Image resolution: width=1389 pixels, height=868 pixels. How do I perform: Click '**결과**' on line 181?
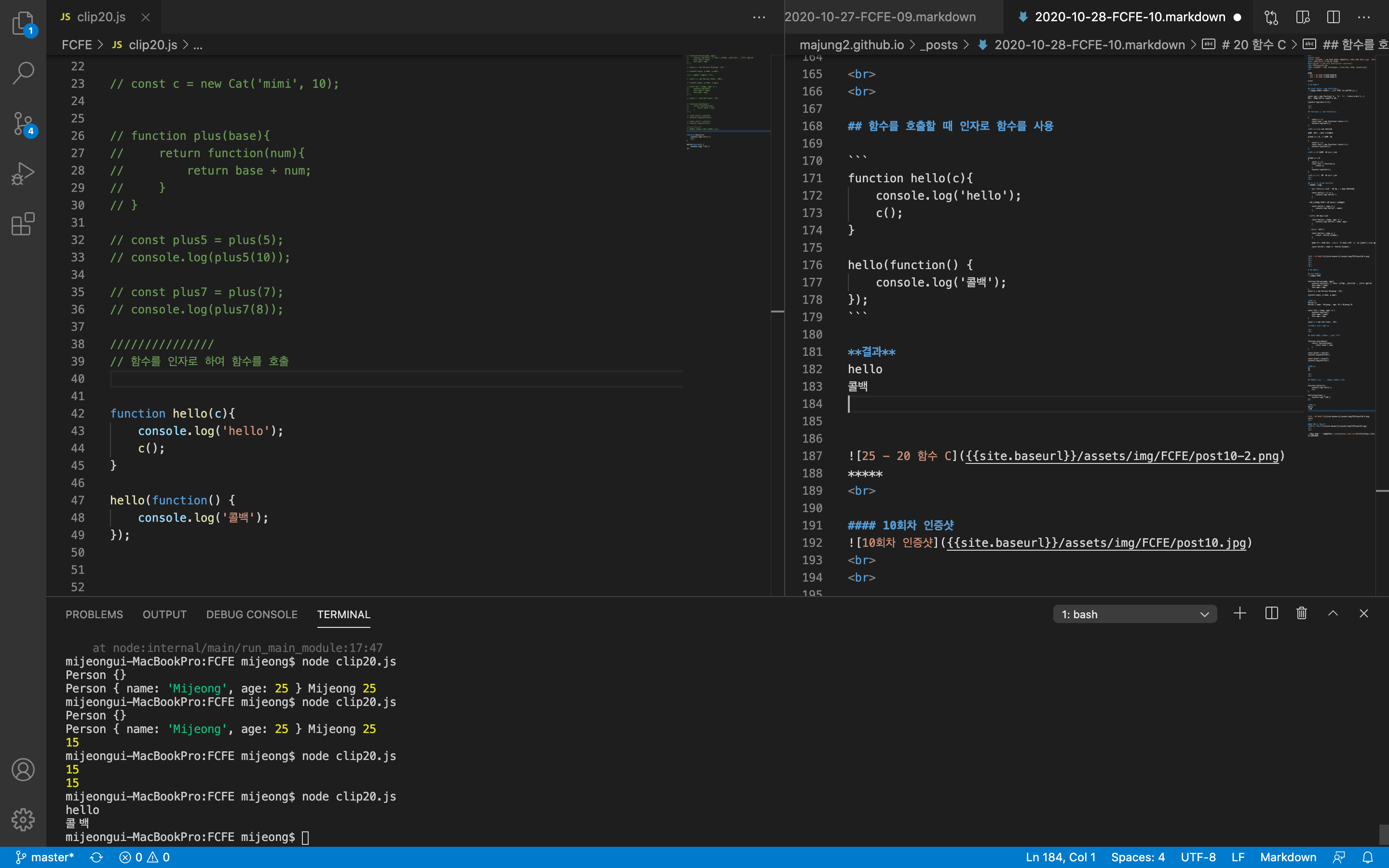pos(872,352)
